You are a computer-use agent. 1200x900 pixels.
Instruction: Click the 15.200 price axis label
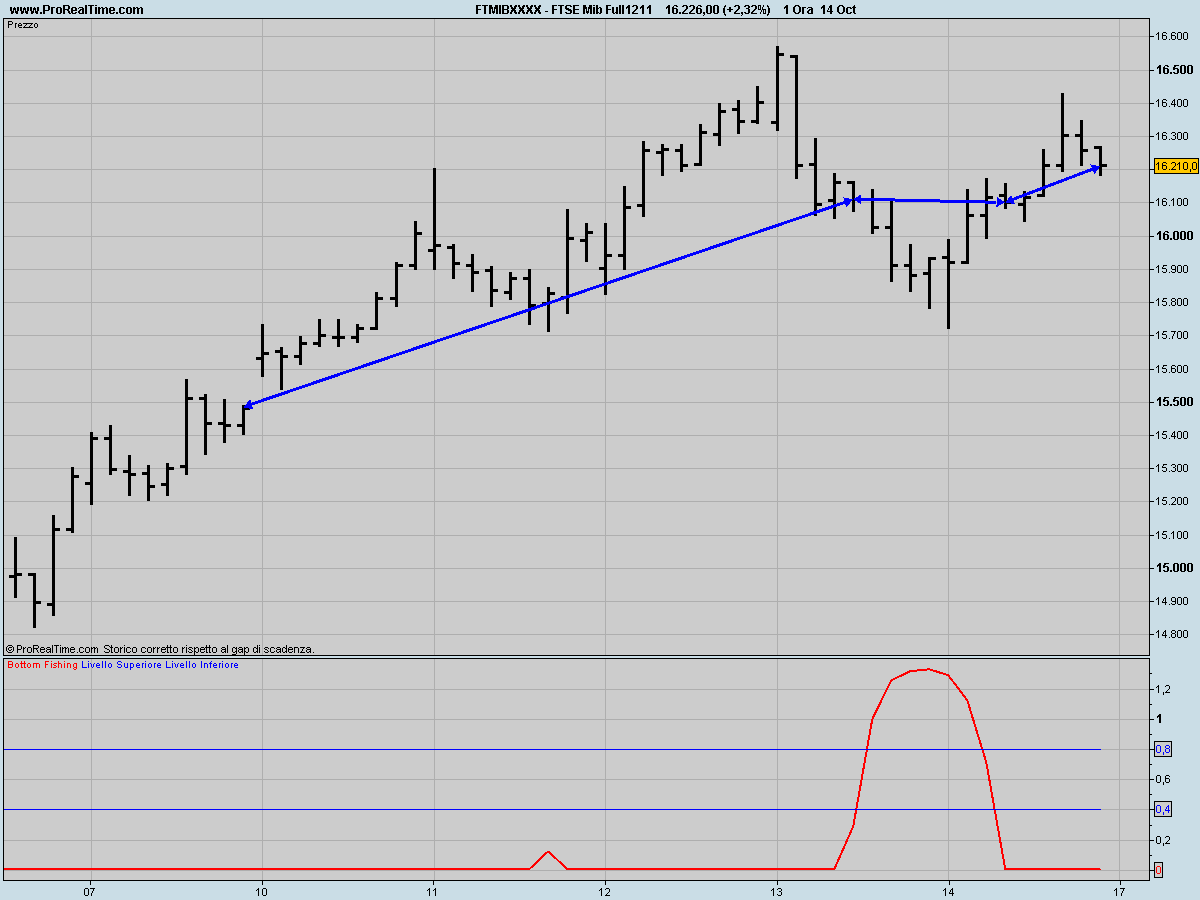tap(1174, 501)
